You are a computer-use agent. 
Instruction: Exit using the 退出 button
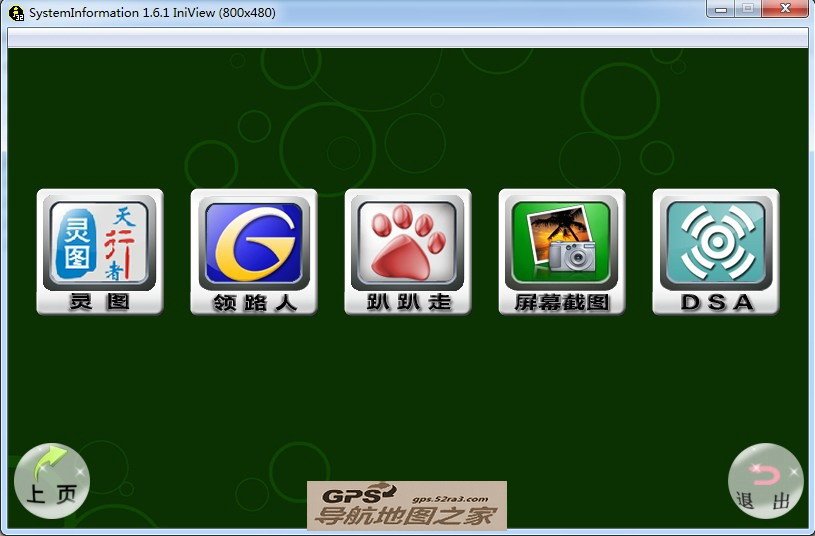(765, 481)
